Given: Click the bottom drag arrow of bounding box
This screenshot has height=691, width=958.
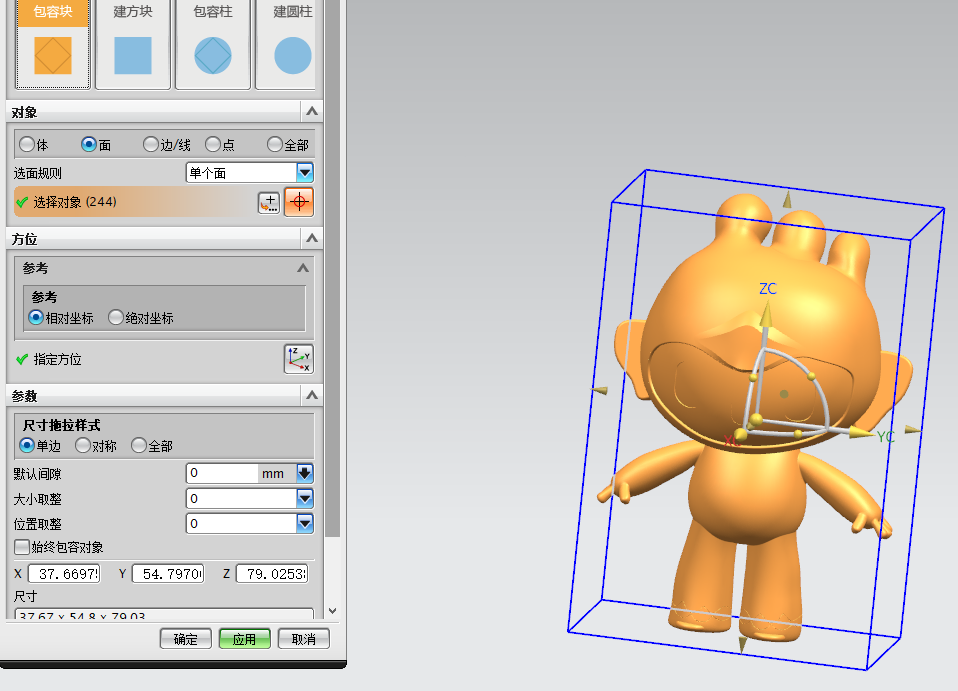Looking at the screenshot, I should (x=743, y=645).
